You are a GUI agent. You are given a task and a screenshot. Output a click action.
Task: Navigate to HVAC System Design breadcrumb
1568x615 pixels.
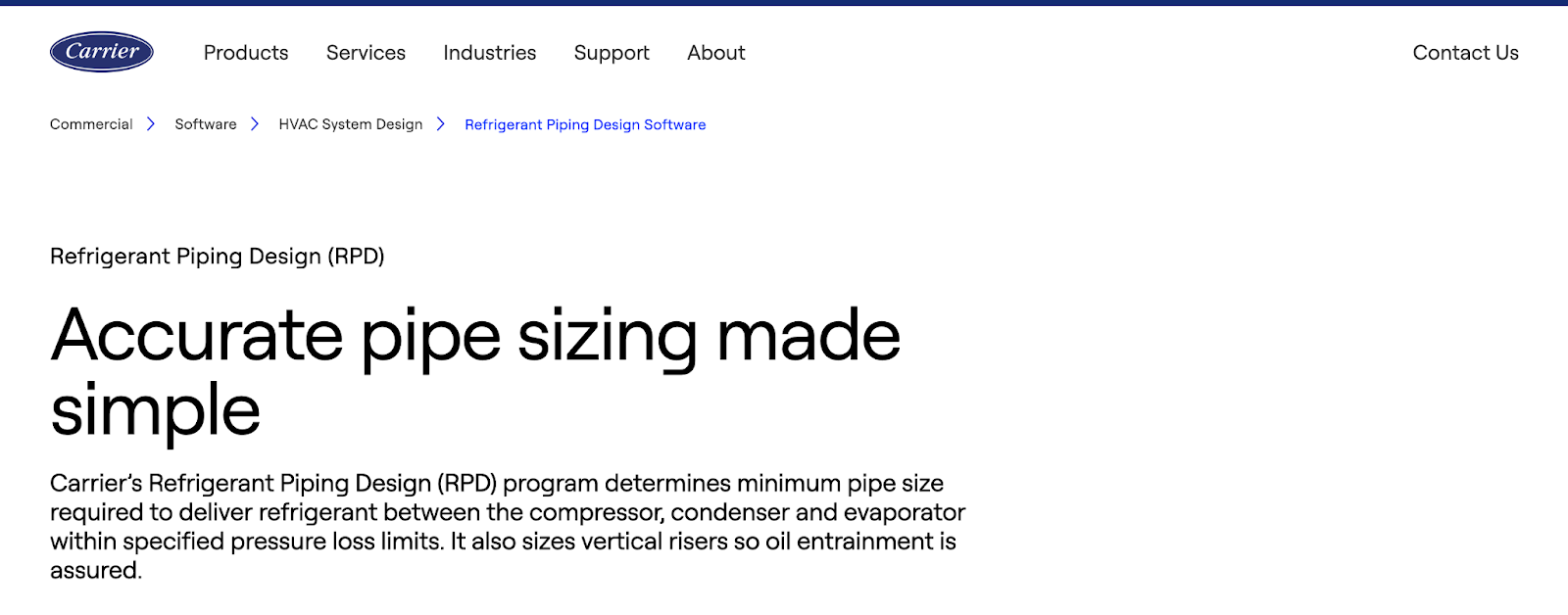[x=351, y=124]
